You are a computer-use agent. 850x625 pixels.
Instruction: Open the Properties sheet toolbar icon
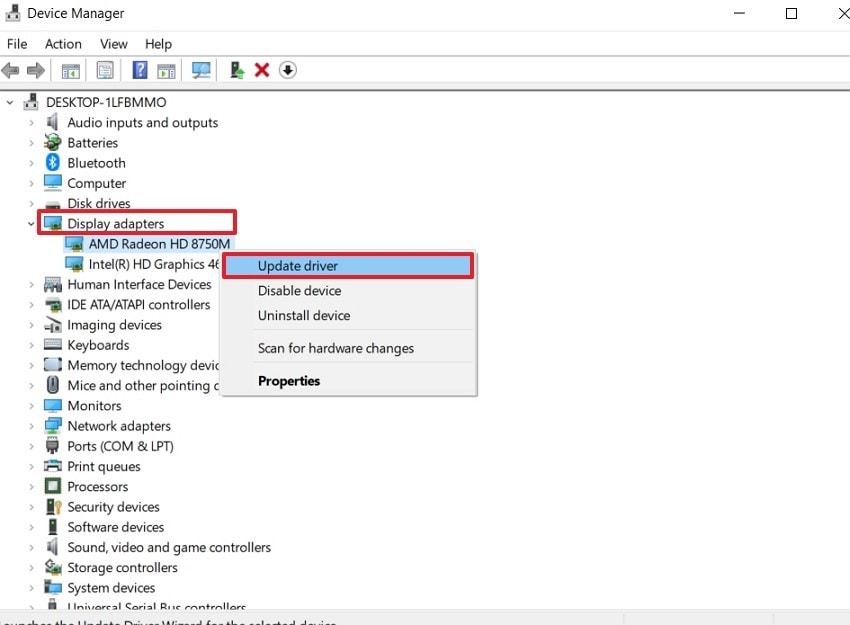coord(105,70)
